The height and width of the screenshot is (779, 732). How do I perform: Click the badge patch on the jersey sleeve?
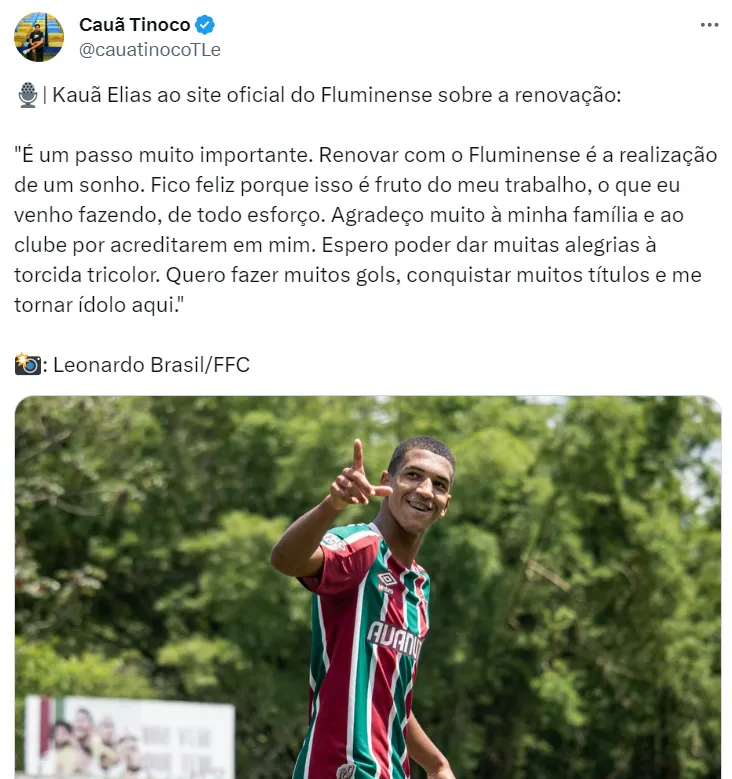click(335, 542)
